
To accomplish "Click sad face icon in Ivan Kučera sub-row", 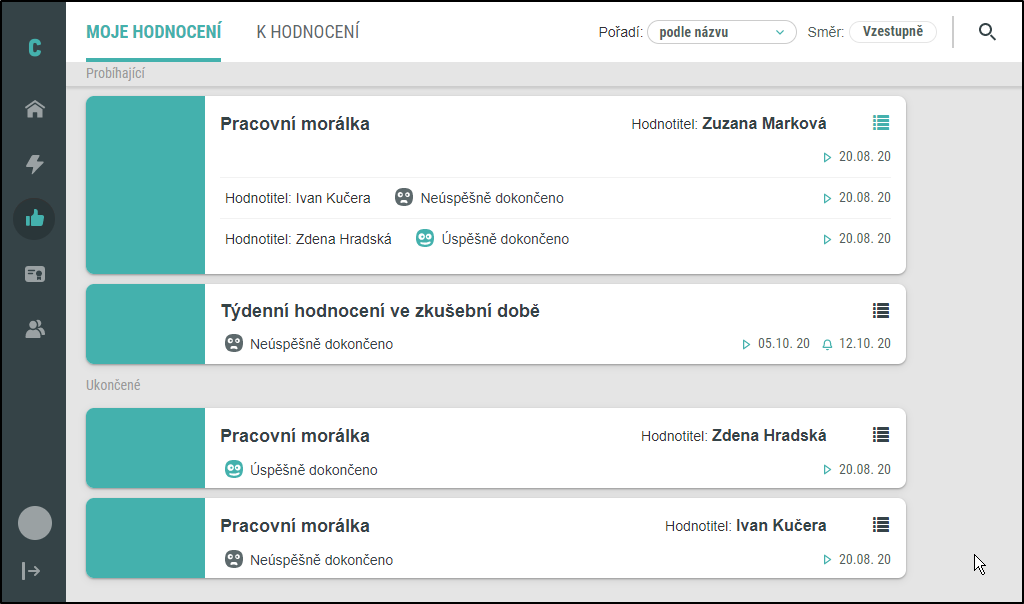I will [404, 197].
